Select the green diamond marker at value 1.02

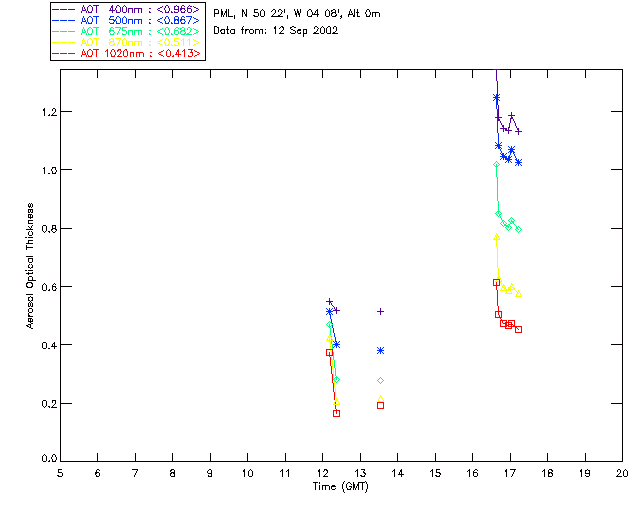pos(496,165)
